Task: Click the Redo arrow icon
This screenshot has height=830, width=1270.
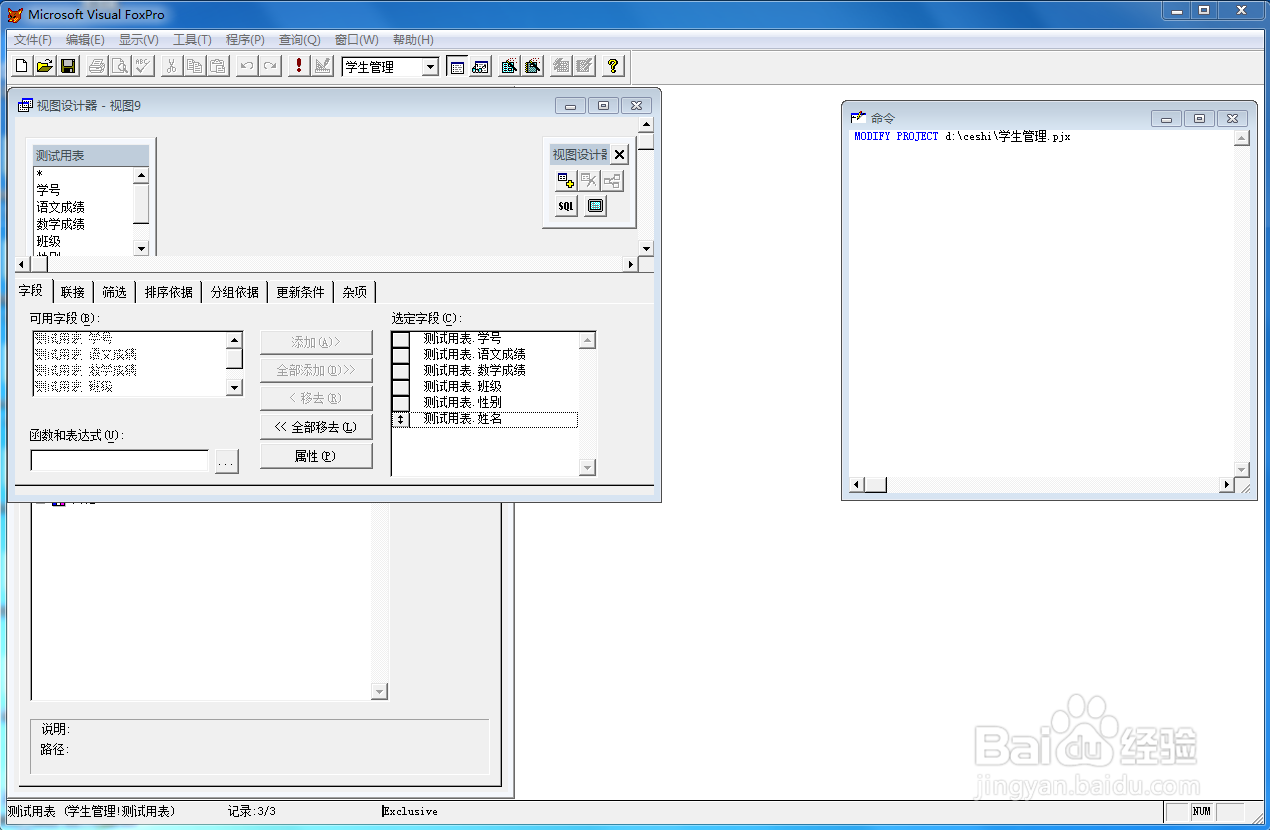Action: click(270, 67)
